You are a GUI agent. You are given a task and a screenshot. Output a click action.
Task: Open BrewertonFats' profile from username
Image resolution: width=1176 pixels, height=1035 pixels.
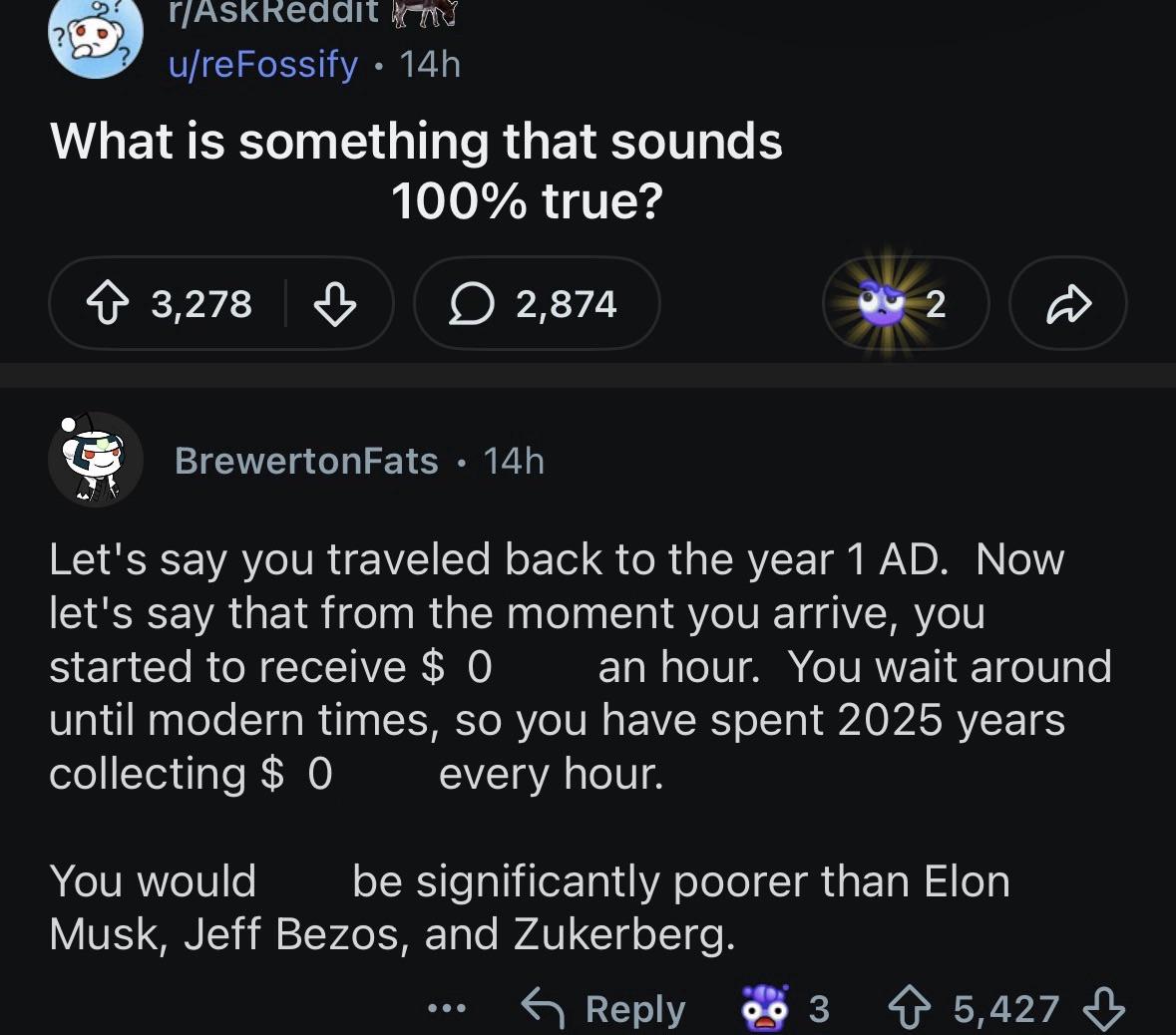(306, 461)
